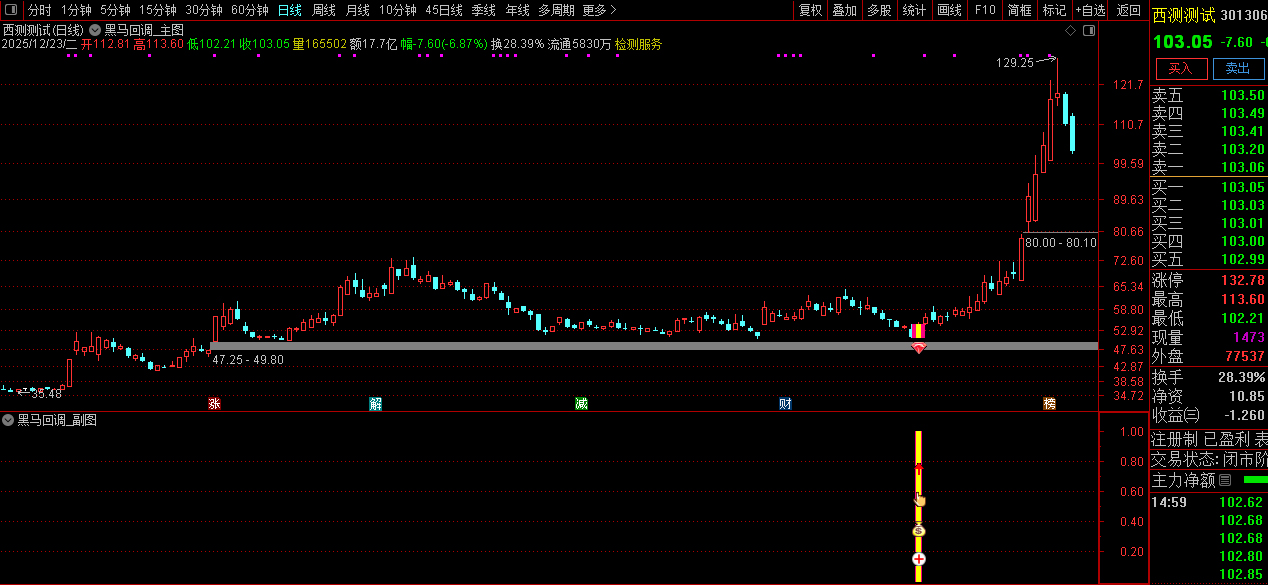Click the 简框 toolbar button
The image size is (1268, 585).
[x=1020, y=10]
